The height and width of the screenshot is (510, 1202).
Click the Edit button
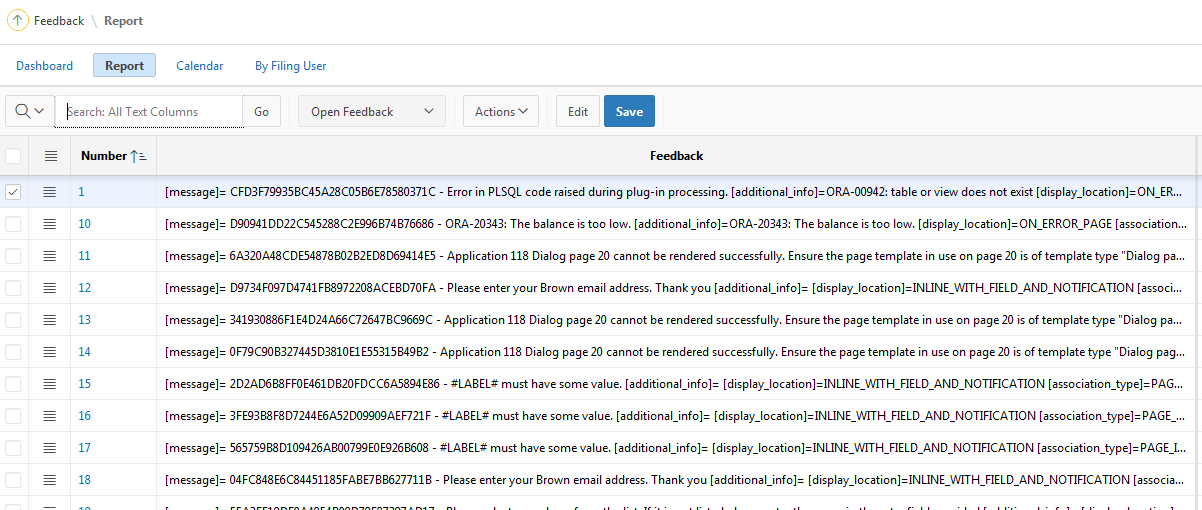578,112
